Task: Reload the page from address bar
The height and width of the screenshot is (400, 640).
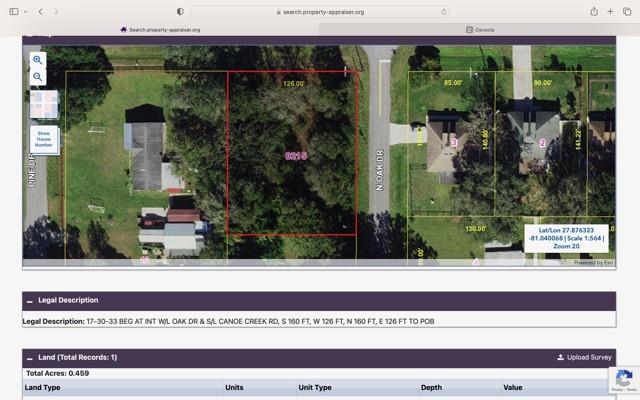Action: [x=443, y=11]
